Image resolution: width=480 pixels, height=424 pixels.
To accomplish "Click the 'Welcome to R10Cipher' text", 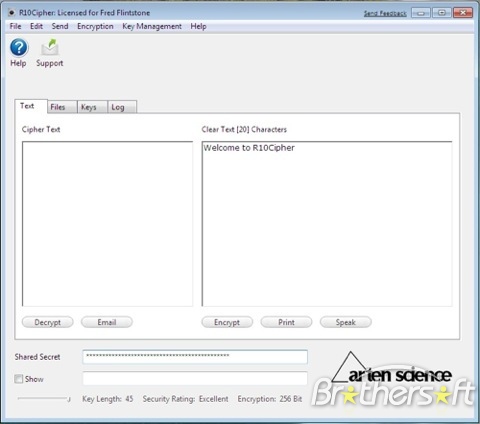I will (x=249, y=148).
